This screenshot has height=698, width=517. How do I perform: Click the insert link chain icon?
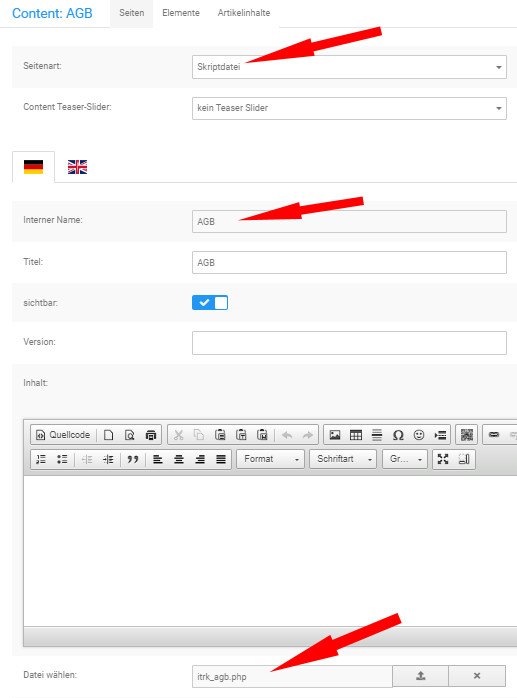(494, 435)
